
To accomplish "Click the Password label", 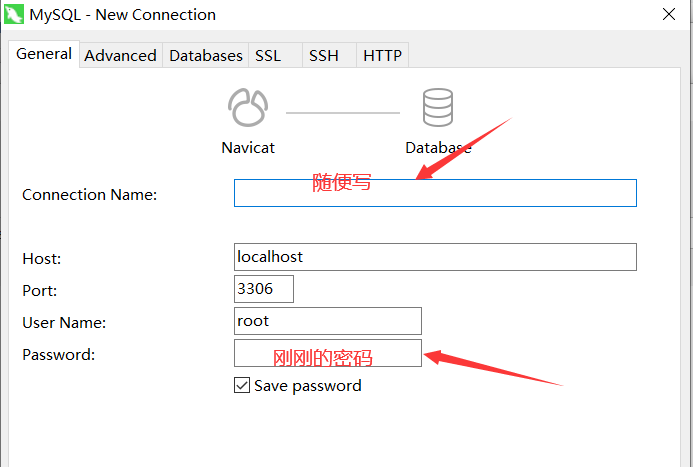I will [x=59, y=354].
